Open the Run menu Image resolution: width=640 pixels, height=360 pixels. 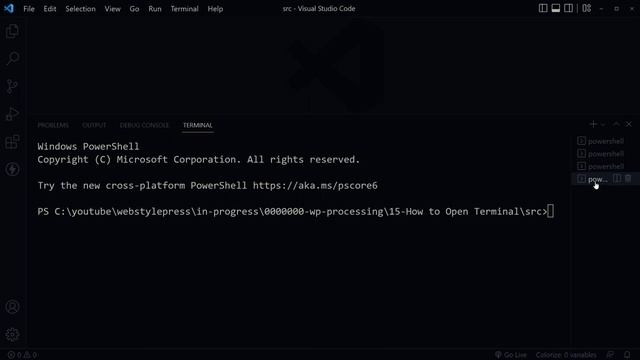click(155, 9)
